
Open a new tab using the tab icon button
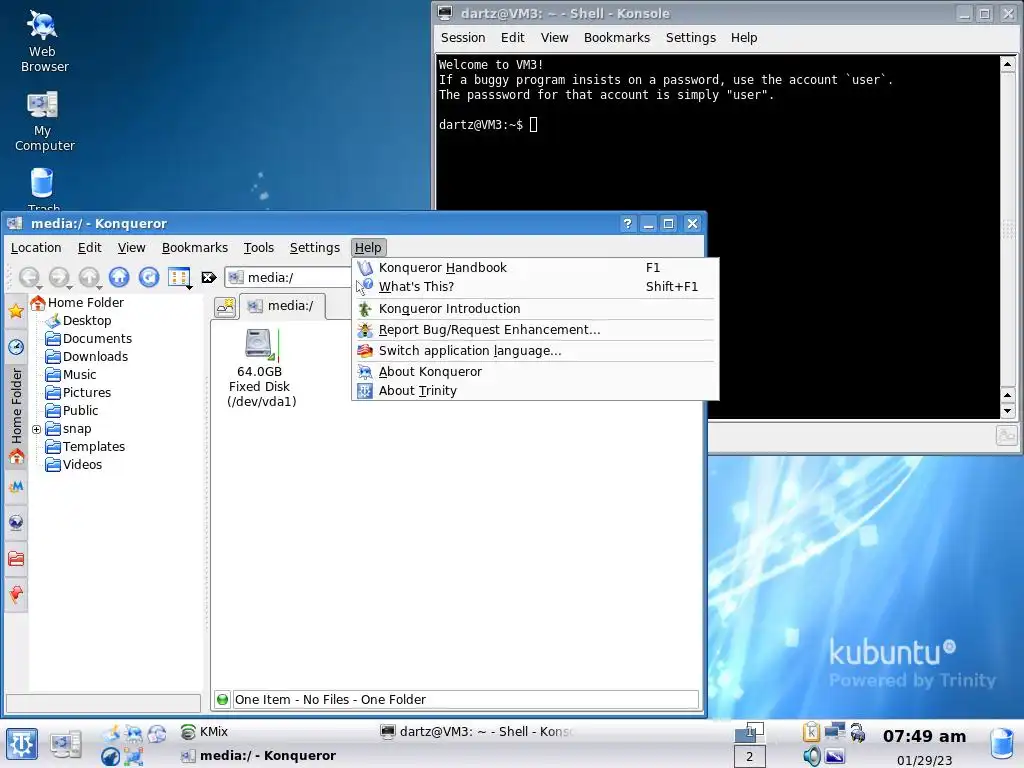tap(225, 307)
